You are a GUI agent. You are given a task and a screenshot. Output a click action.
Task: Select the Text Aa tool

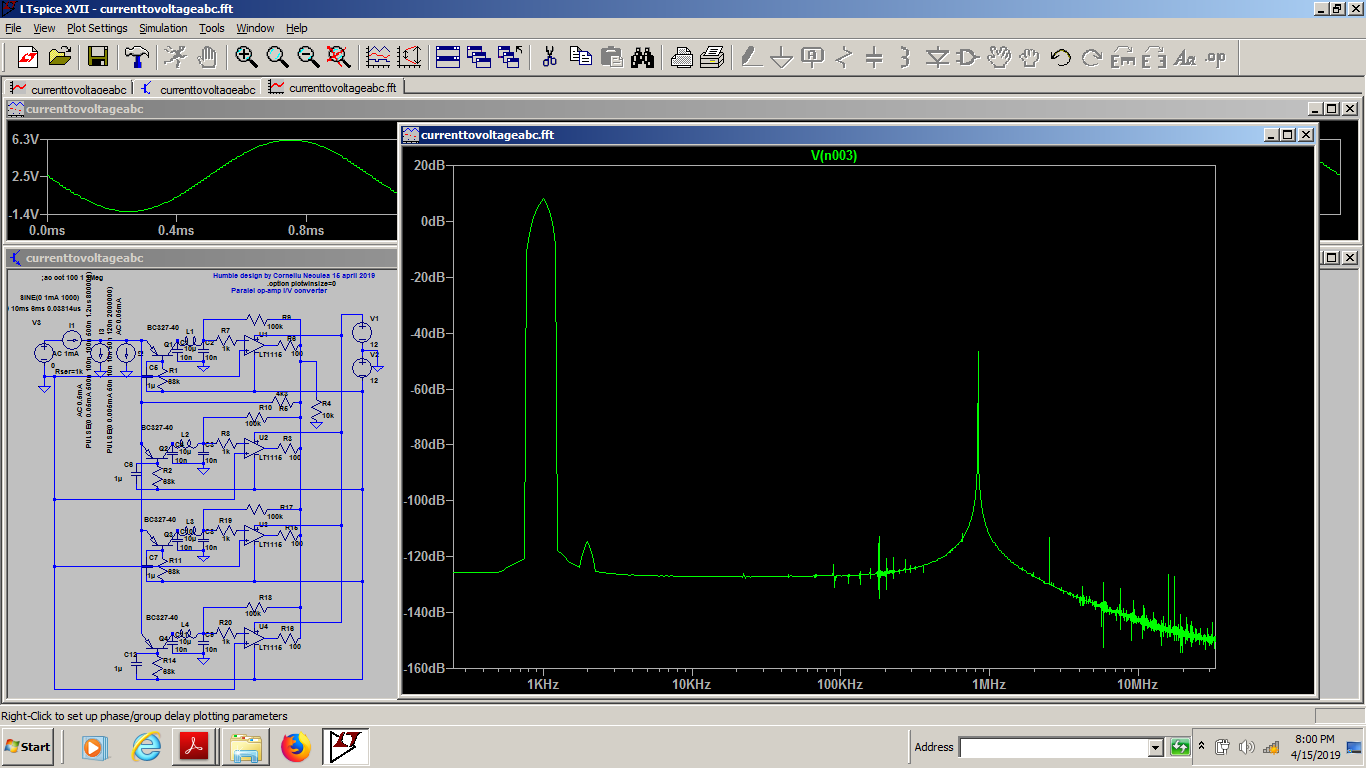click(1185, 57)
